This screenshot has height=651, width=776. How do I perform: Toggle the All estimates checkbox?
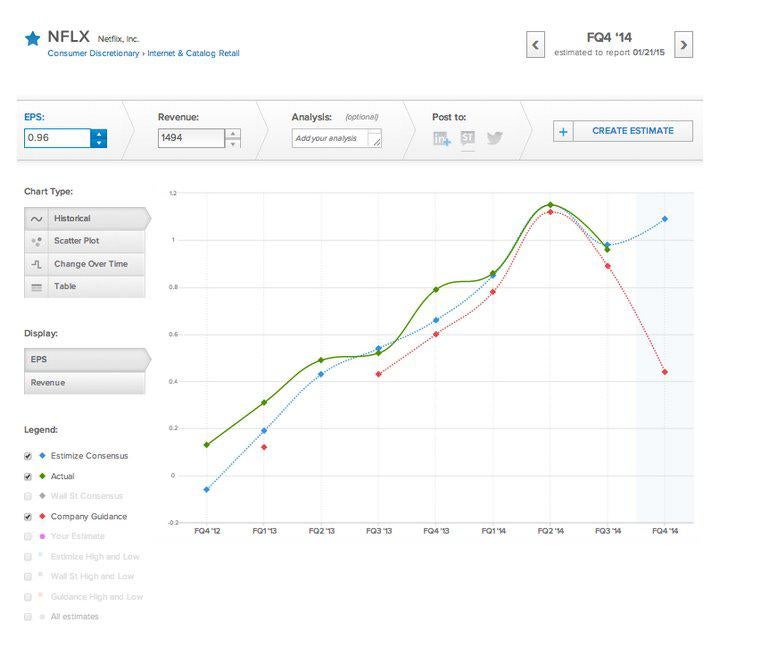pyautogui.click(x=28, y=617)
